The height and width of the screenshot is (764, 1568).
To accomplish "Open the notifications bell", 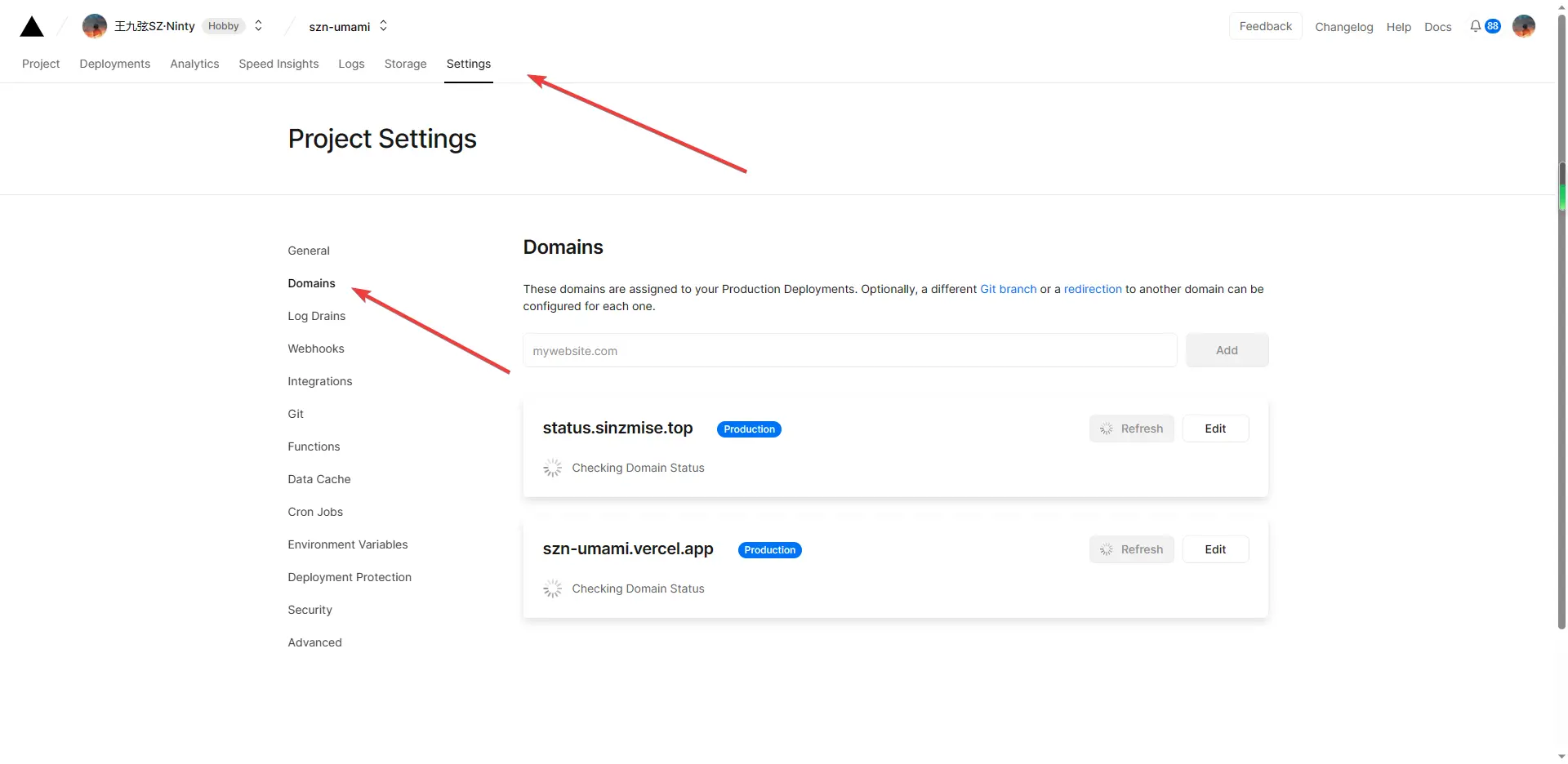I will (1476, 26).
